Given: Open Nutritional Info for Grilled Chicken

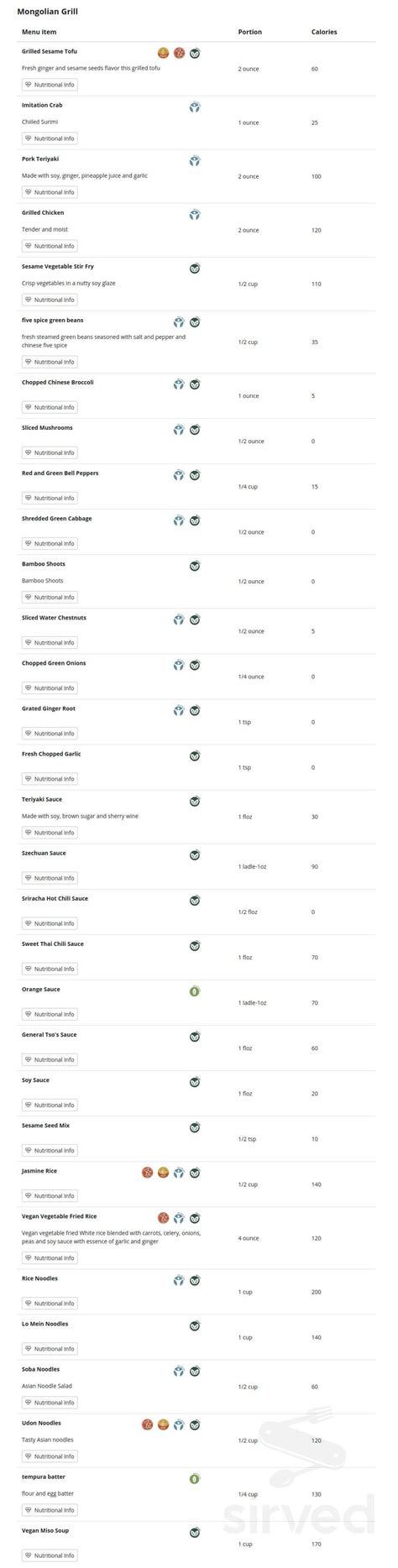Looking at the screenshot, I should [x=50, y=246].
